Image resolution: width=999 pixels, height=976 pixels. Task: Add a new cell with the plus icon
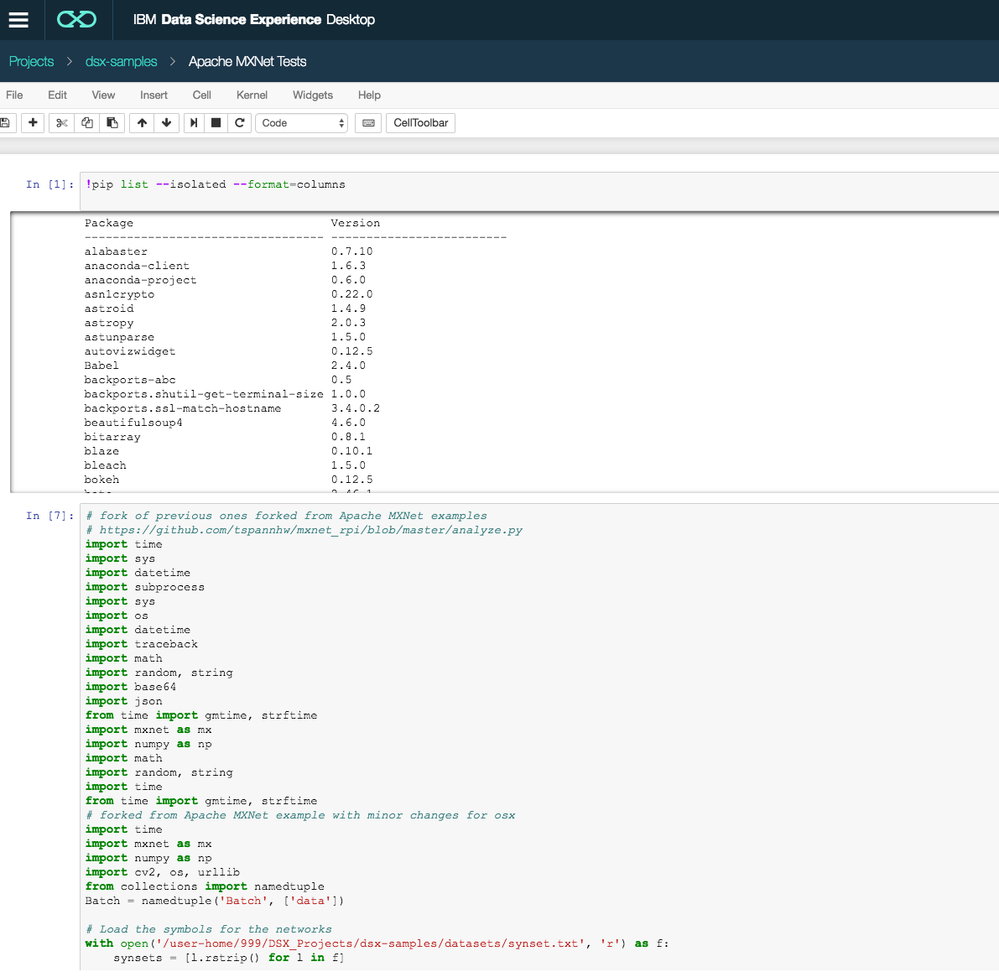point(34,122)
